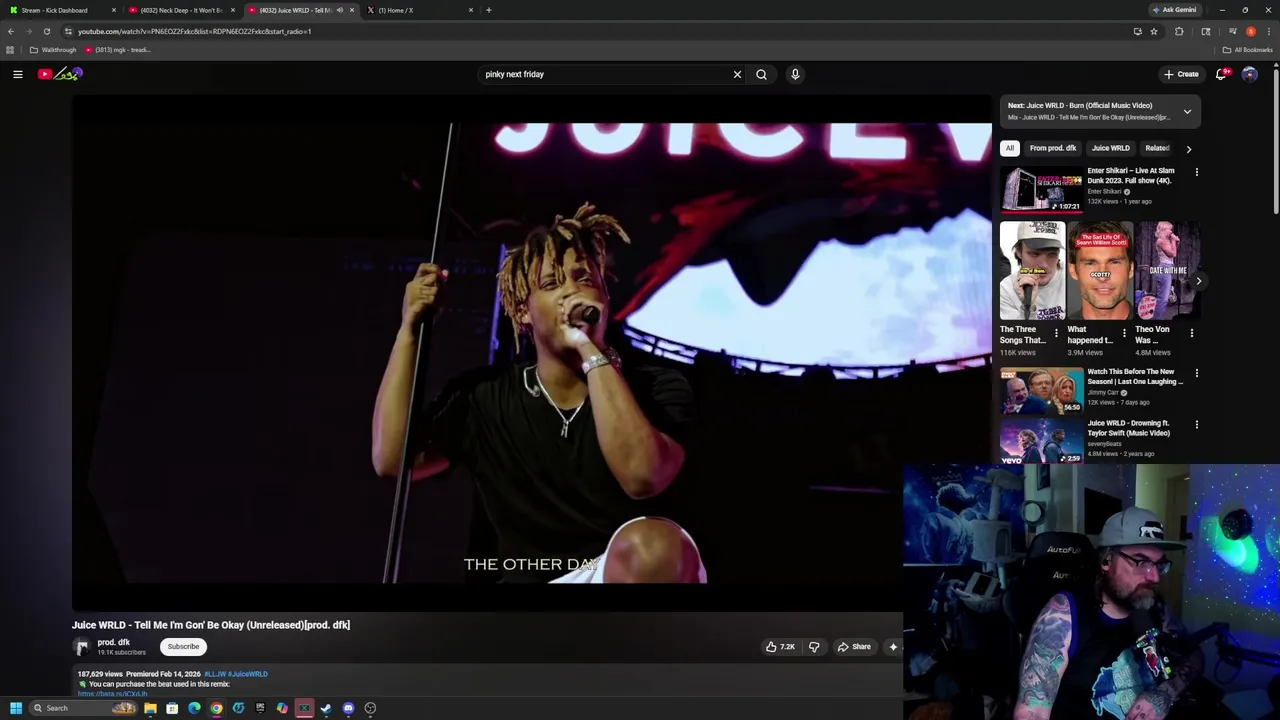Open the prod. dfk channel name
This screenshot has height=720, width=1280.
coord(113,642)
